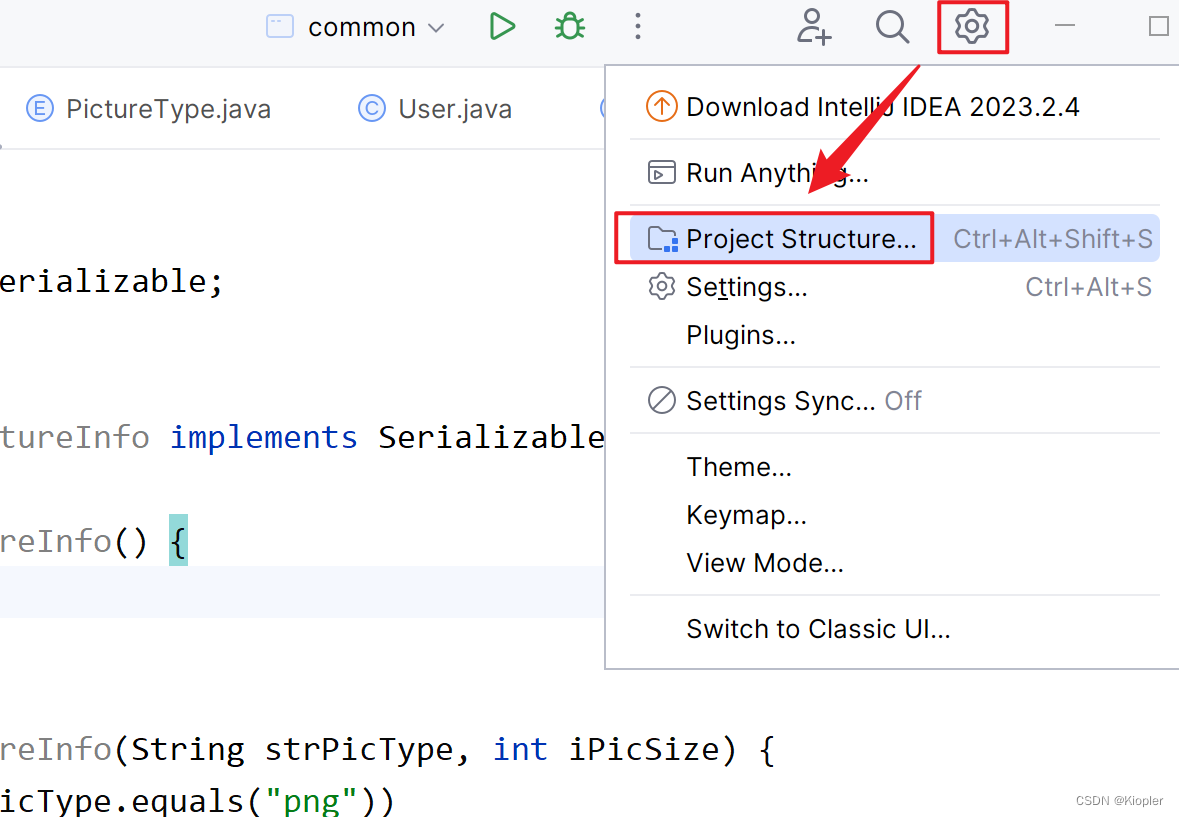Viewport: 1179px width, 817px height.
Task: Click the run configuration window icon
Action: pos(280,26)
